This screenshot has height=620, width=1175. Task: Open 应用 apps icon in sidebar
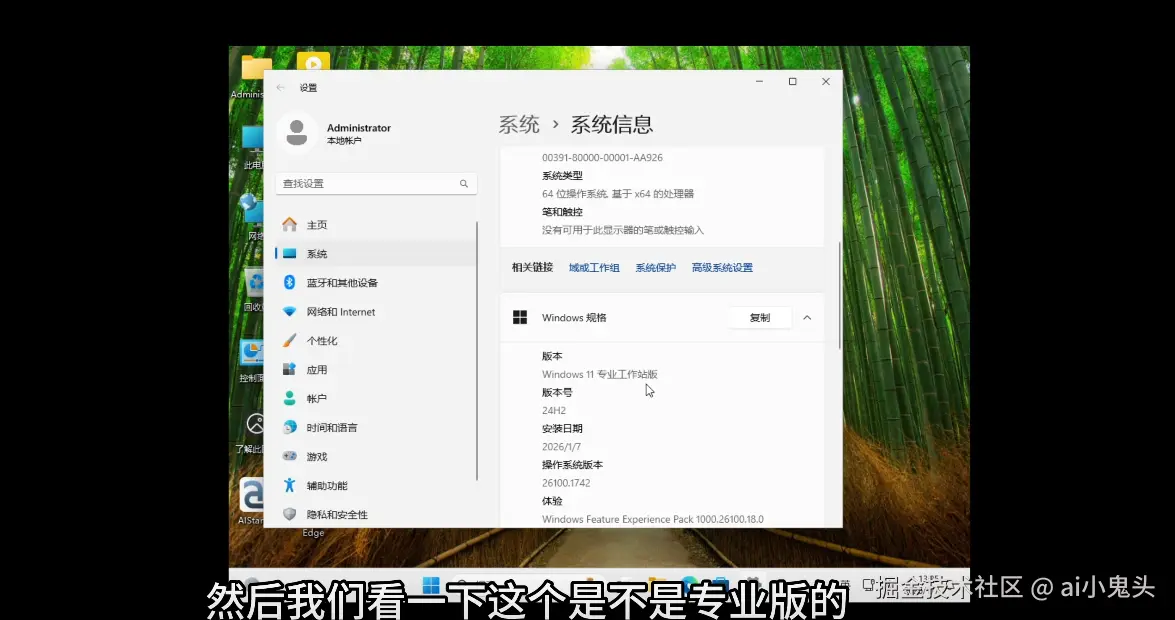tap(289, 370)
